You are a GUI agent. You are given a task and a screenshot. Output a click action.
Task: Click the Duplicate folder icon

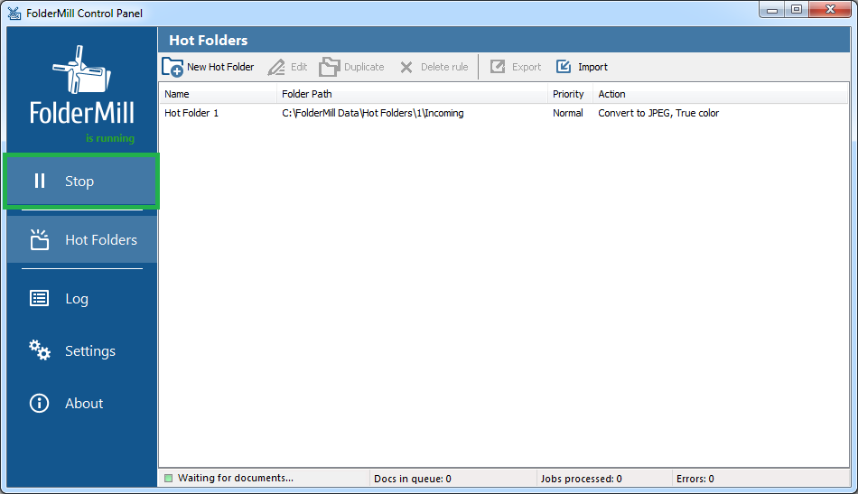[329, 67]
